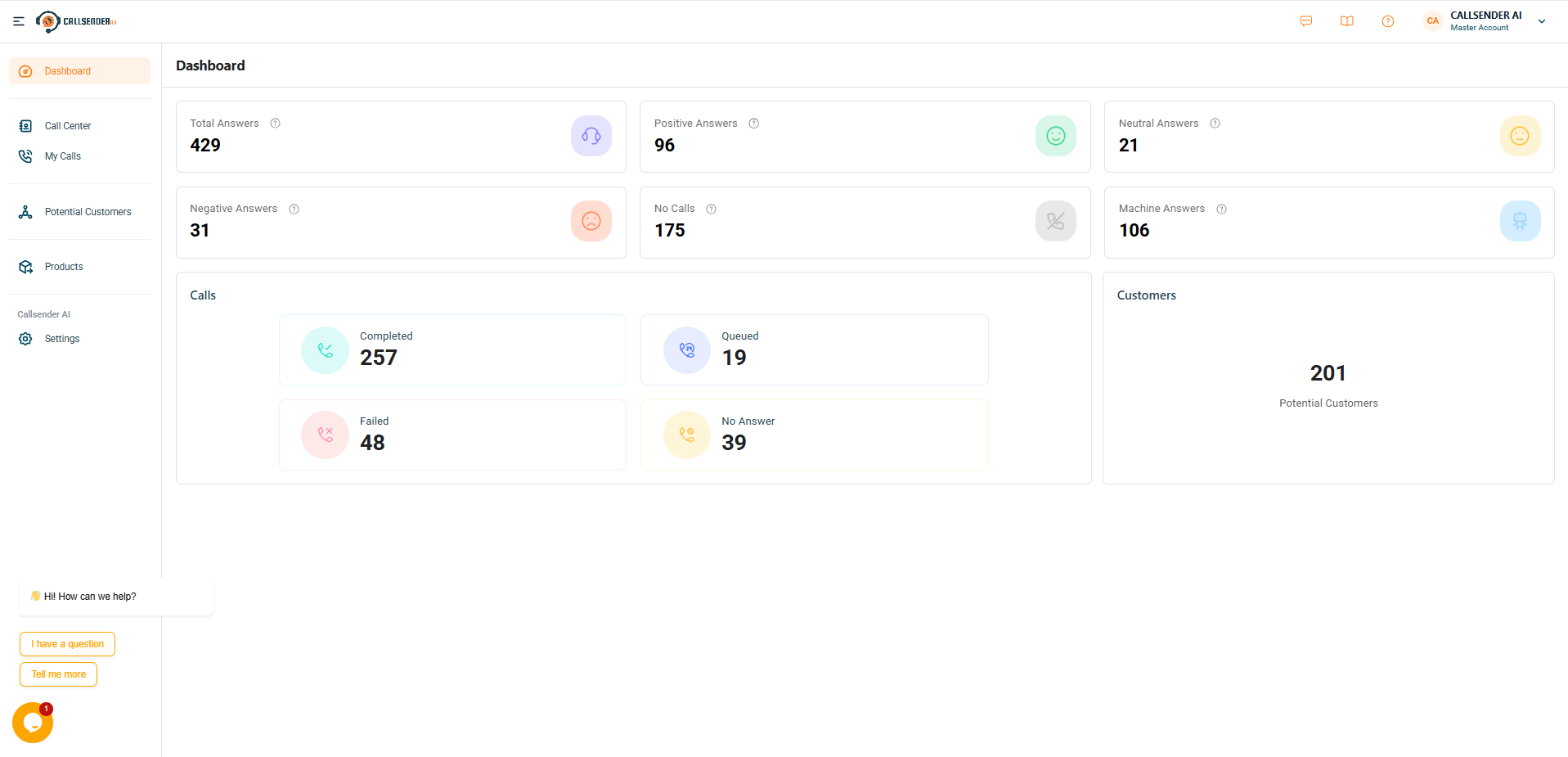Click the Completed calls phone icon

point(326,350)
